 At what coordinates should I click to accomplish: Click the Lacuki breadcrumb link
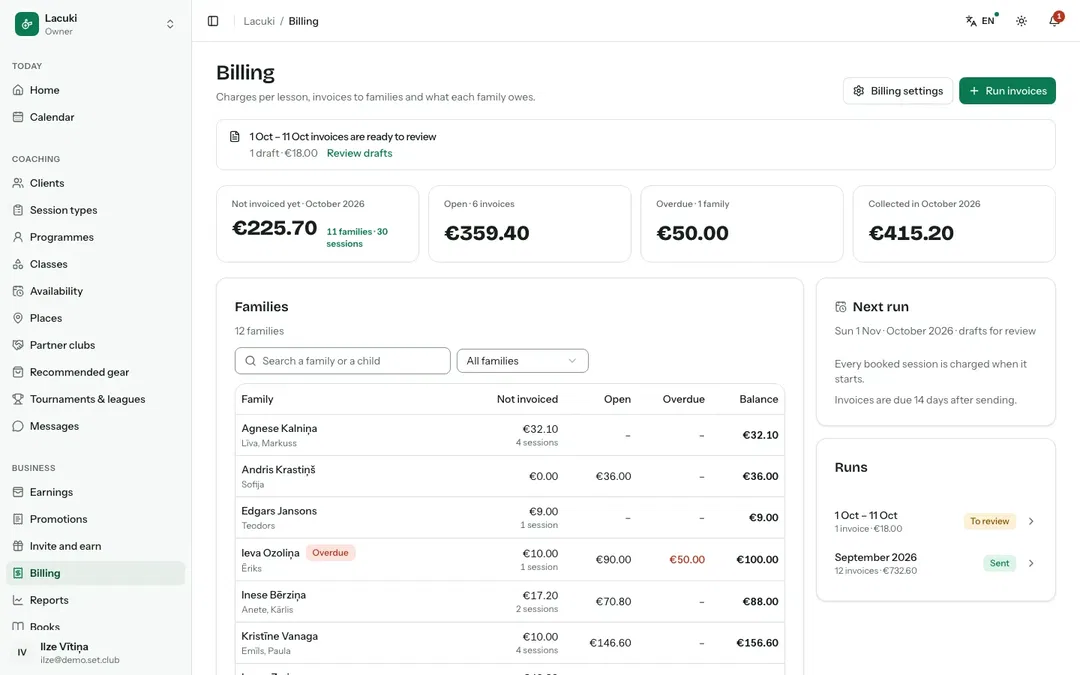point(259,21)
